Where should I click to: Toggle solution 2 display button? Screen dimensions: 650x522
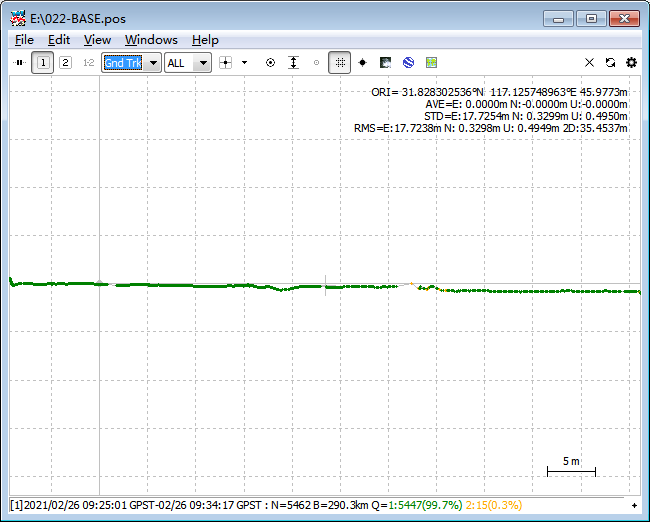click(x=65, y=63)
